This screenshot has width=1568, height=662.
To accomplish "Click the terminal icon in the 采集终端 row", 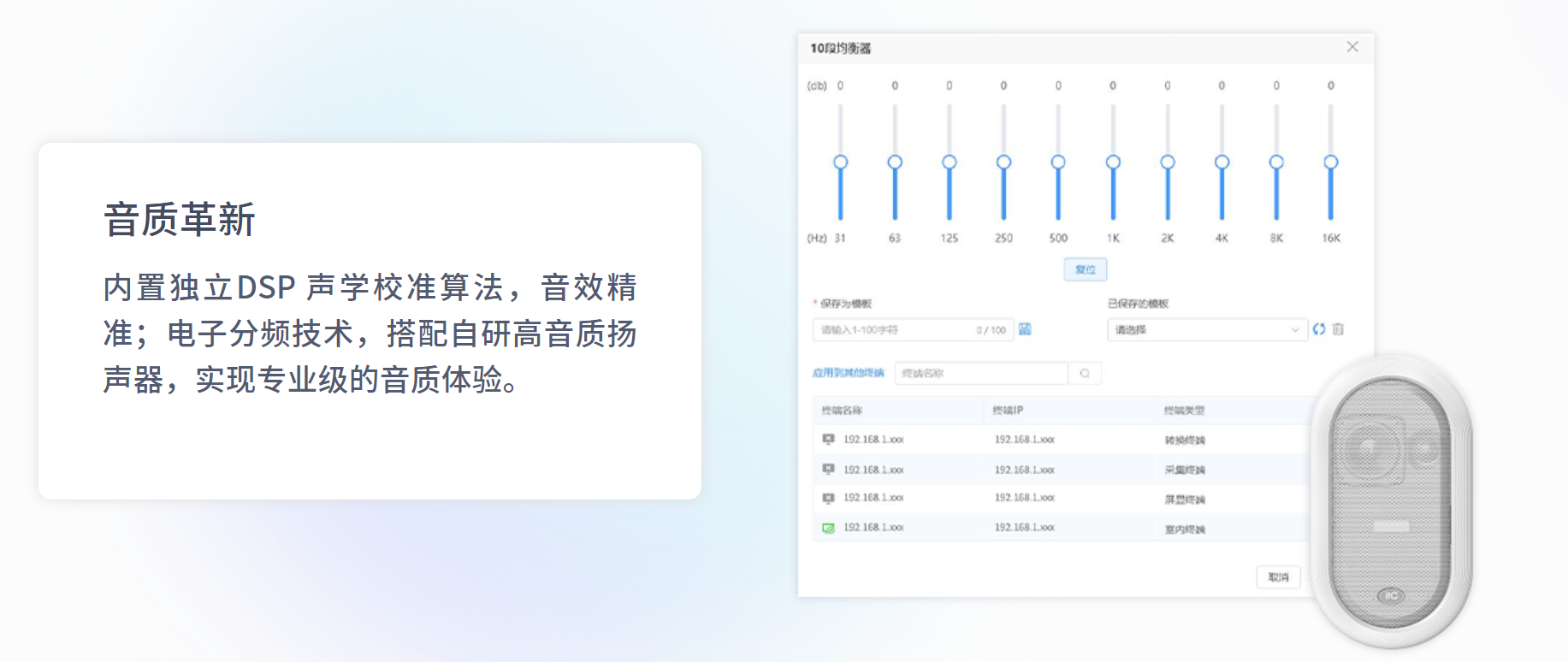I will [x=828, y=470].
